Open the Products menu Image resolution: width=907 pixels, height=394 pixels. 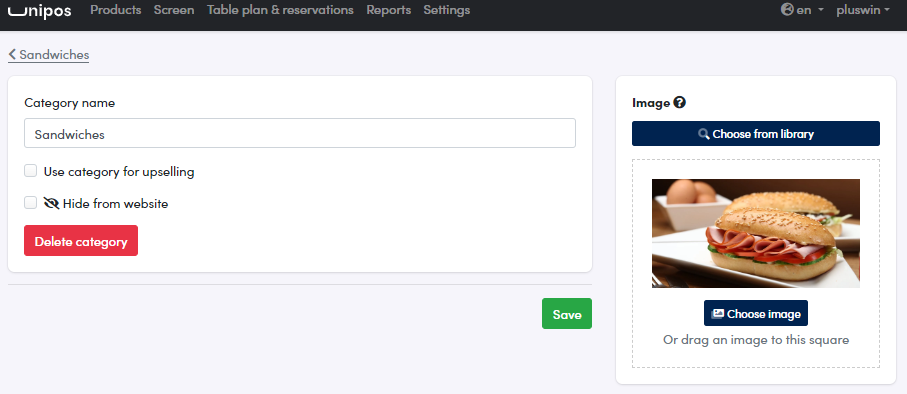coord(116,10)
